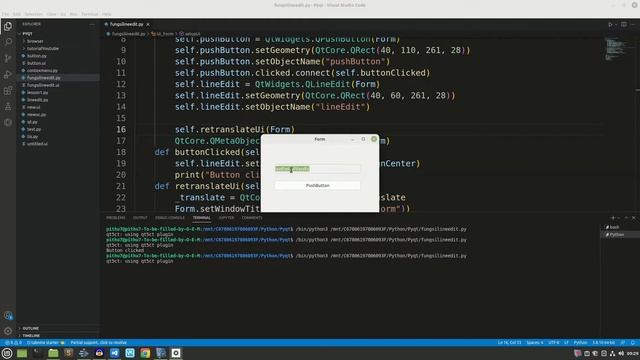Switch to the OUTPUT panel tab
The image size is (640, 360).
[x=140, y=218]
